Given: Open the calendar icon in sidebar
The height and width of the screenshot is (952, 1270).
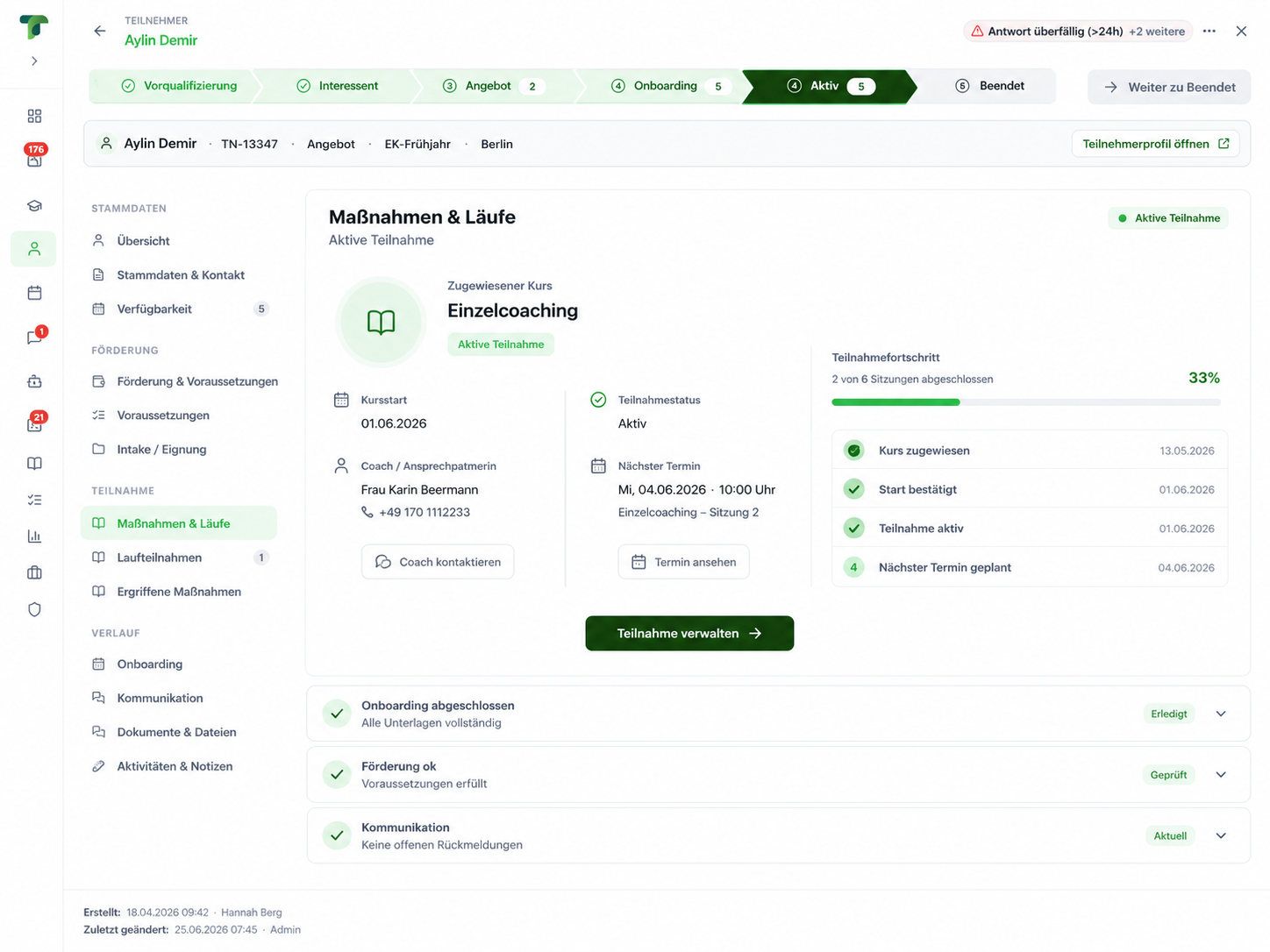Looking at the screenshot, I should (34, 293).
